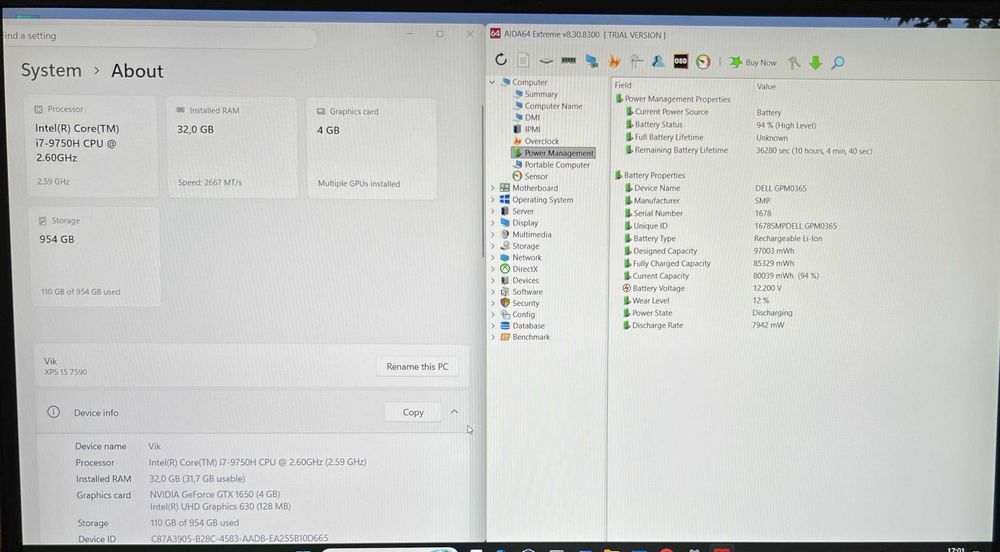Select Computer Name tree item
This screenshot has width=1000, height=552.
pyautogui.click(x=553, y=106)
